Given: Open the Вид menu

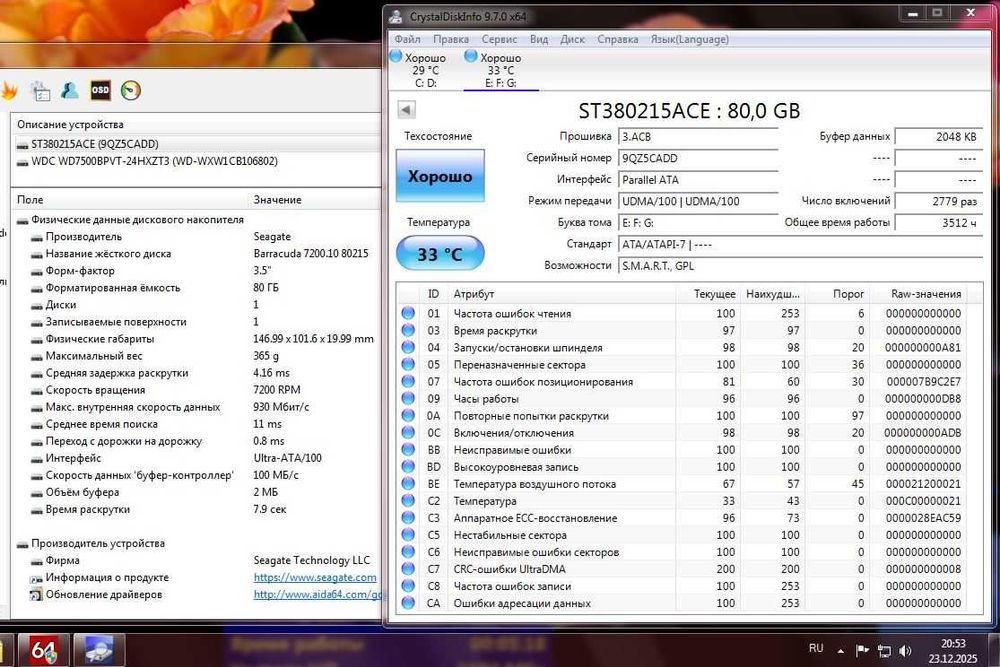Looking at the screenshot, I should coord(539,40).
